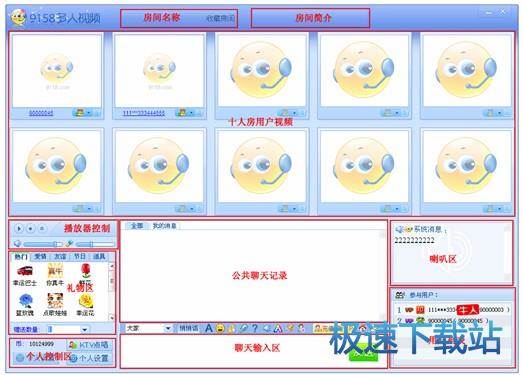This screenshot has height=375, width=523.
Task: Click the person avatar icon in chat toolbar
Action: click(x=301, y=329)
